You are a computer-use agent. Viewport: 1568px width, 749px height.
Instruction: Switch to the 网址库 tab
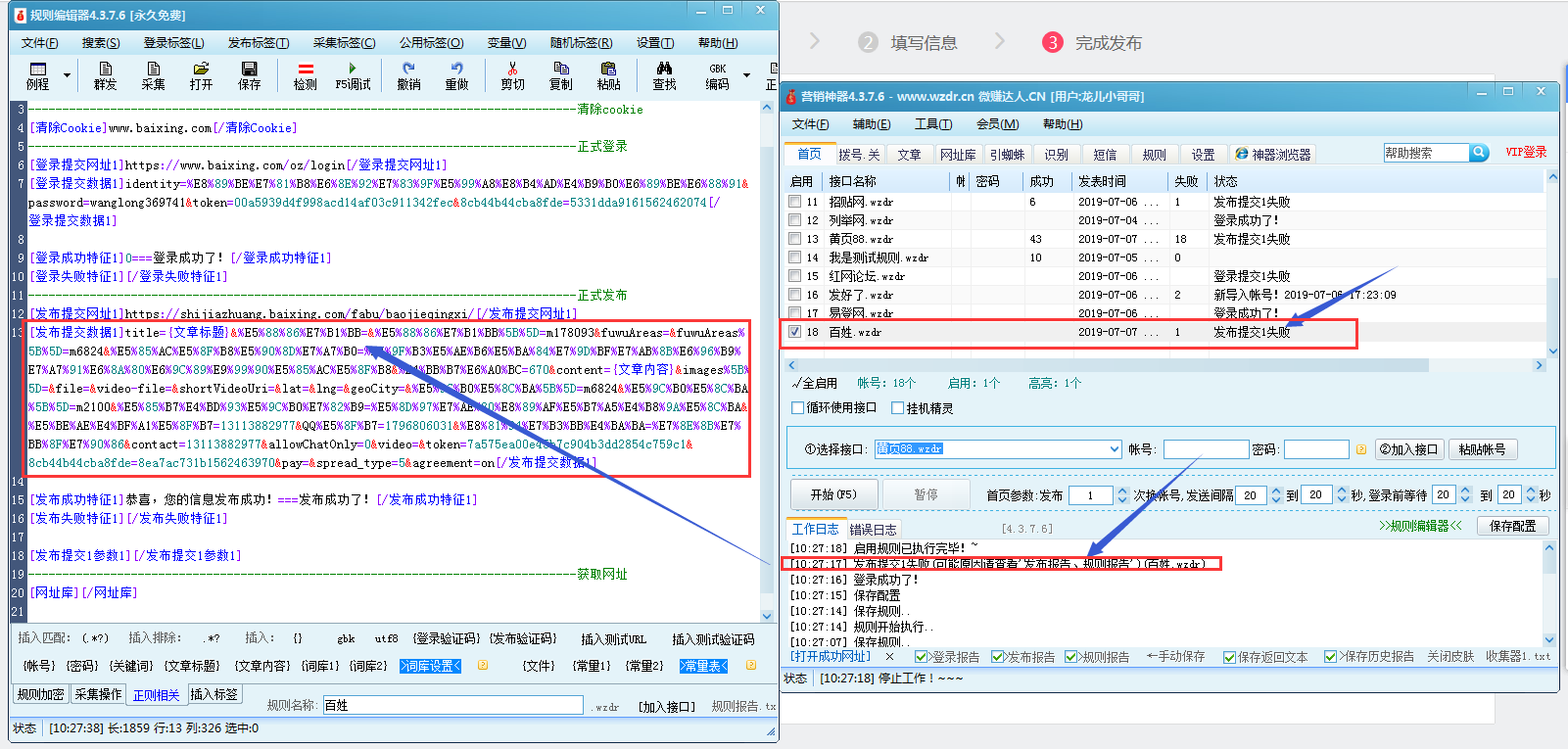pos(958,155)
